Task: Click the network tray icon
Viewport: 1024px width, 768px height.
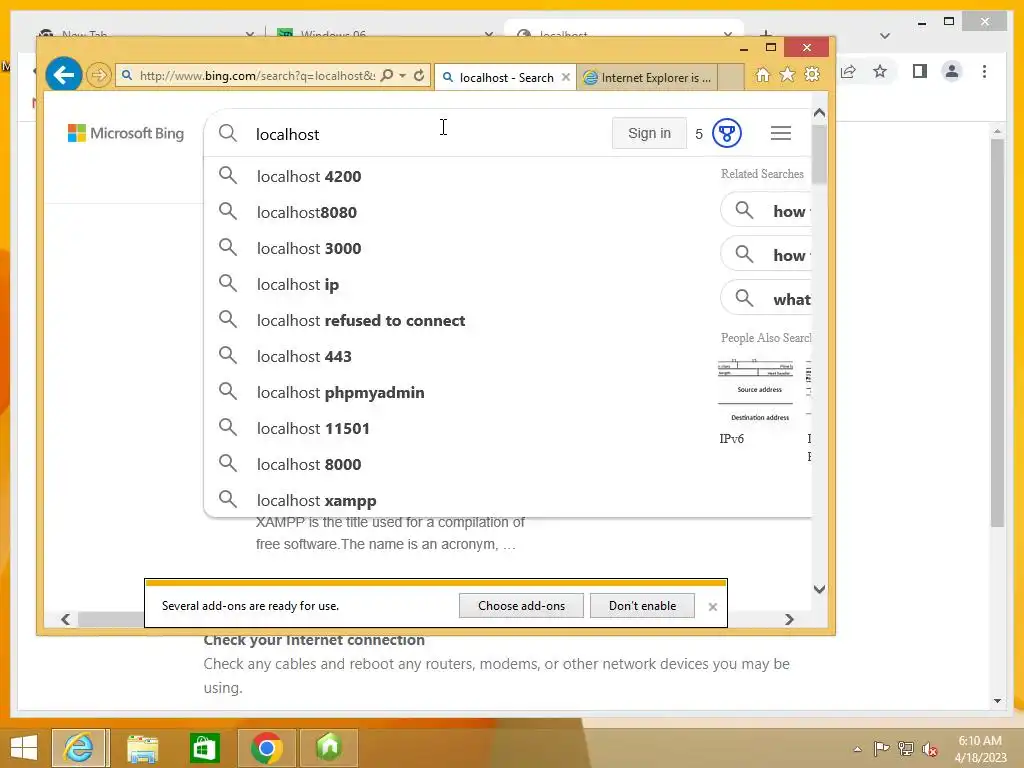Action: (x=906, y=748)
